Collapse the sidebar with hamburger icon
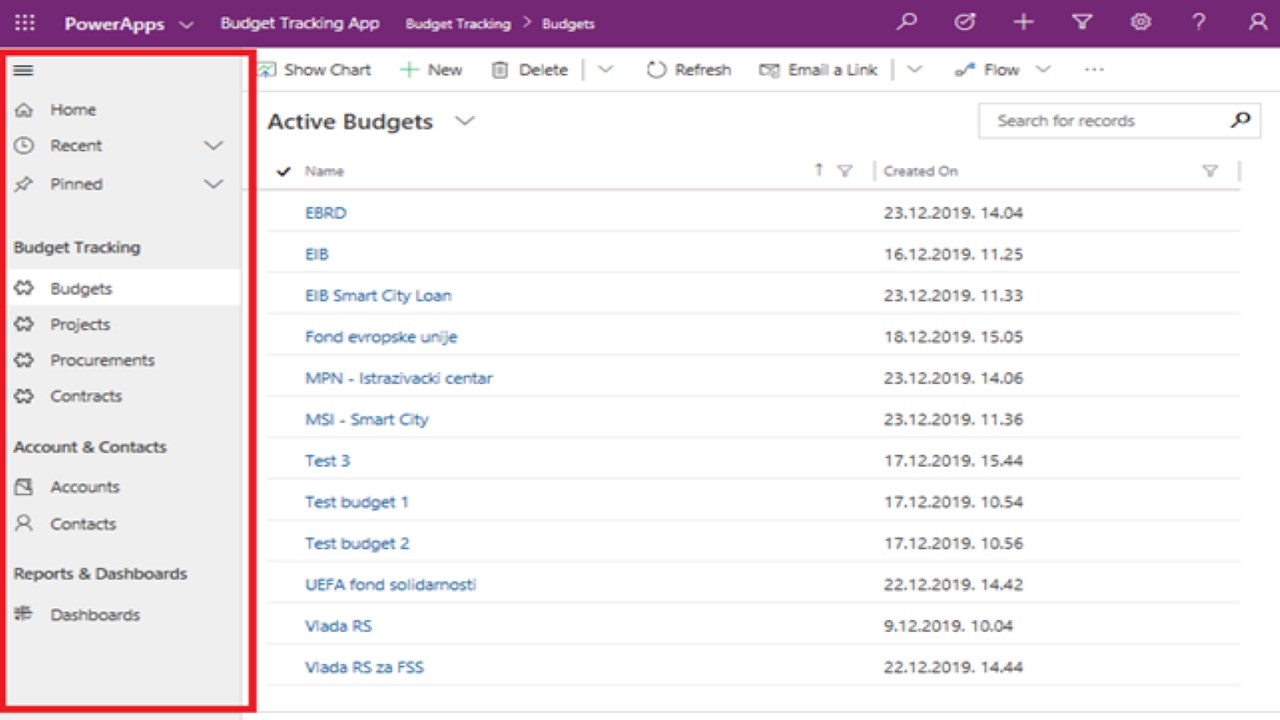The image size is (1280, 720). 23,70
